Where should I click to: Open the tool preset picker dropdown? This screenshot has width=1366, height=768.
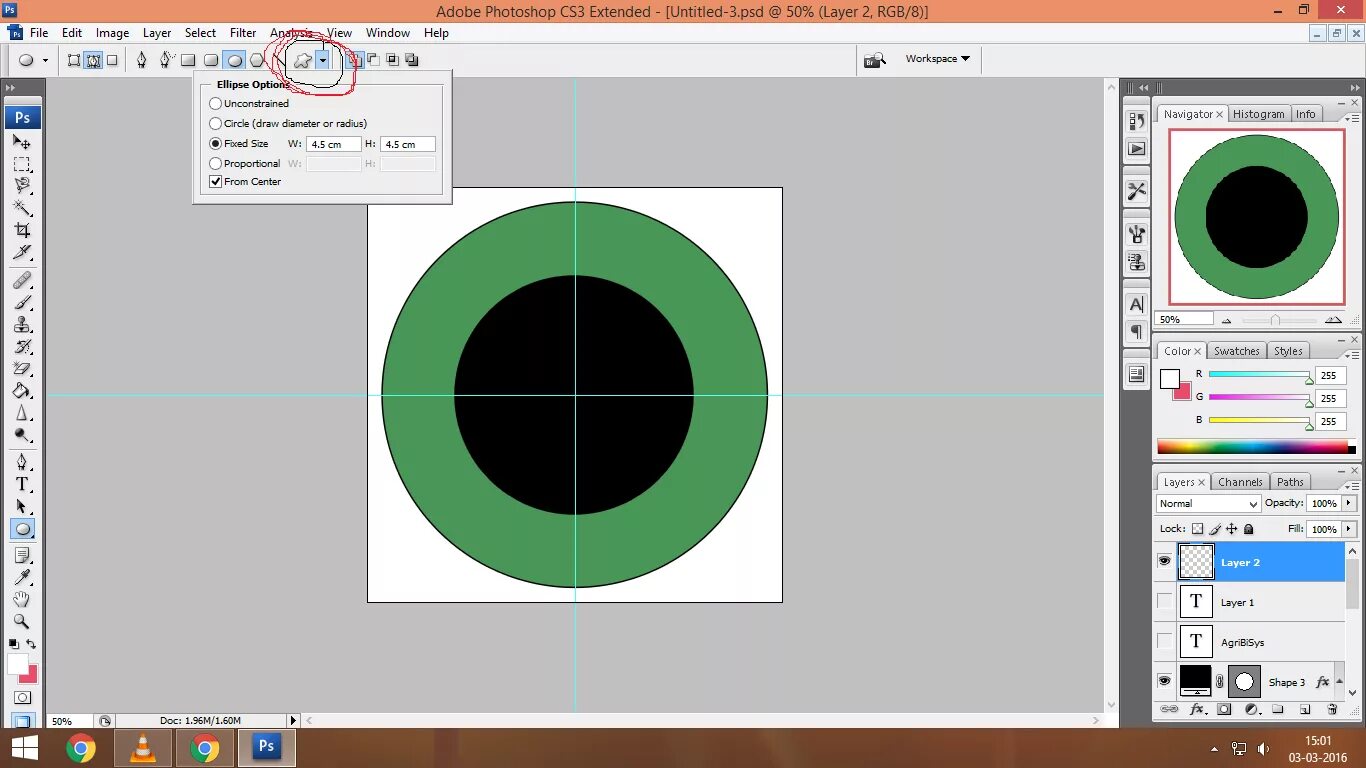[45, 60]
